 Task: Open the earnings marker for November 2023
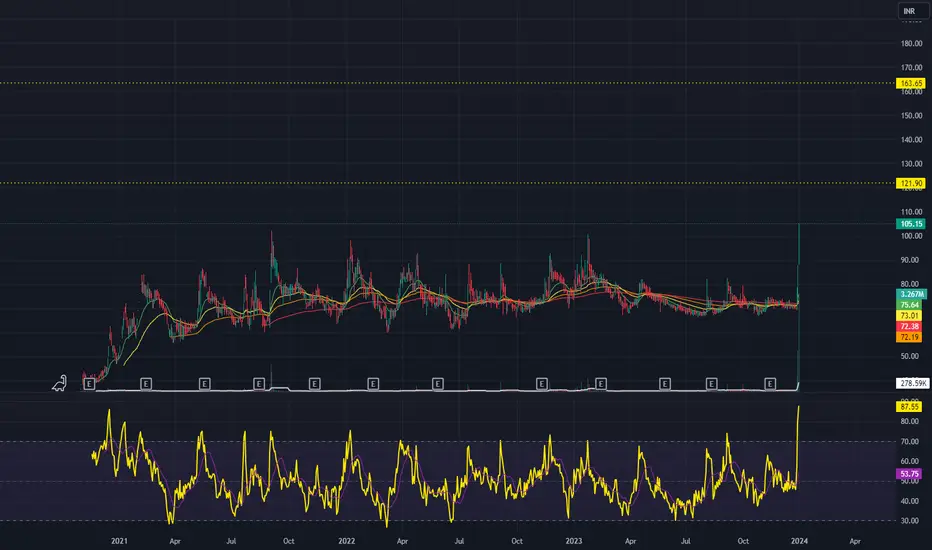770,384
